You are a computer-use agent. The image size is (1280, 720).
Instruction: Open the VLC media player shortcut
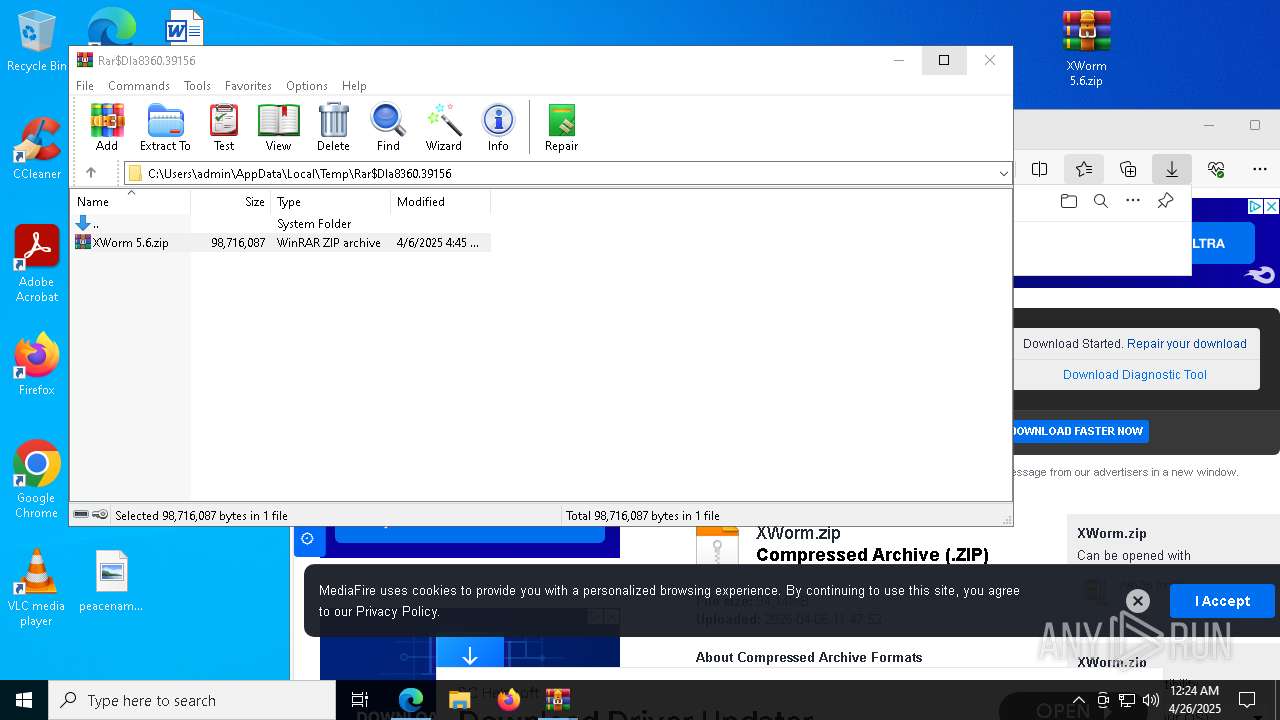[36, 588]
